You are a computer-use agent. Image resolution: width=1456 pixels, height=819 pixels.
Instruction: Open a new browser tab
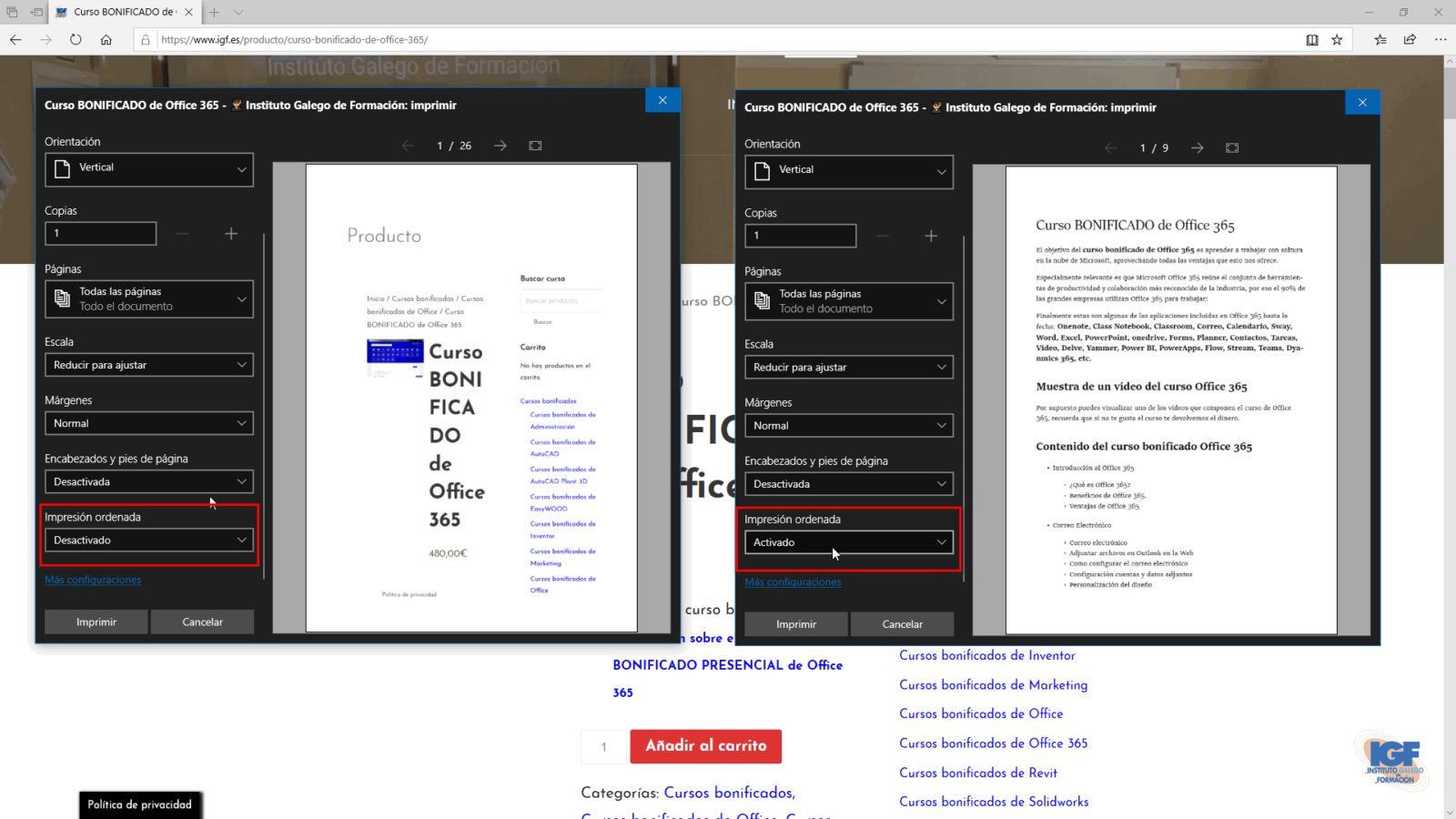coord(214,12)
